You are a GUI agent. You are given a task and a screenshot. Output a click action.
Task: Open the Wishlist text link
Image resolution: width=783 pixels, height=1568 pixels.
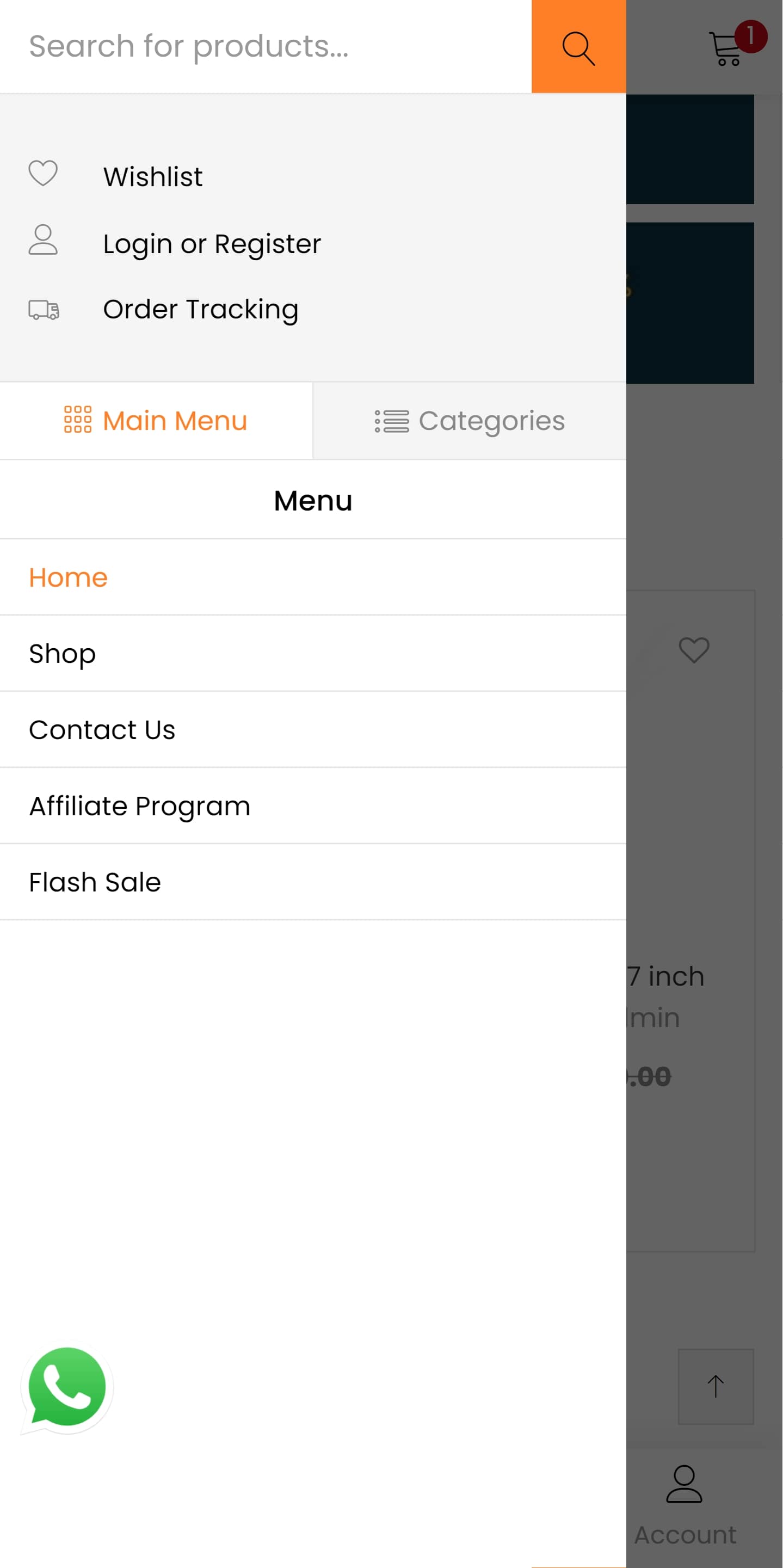[153, 176]
